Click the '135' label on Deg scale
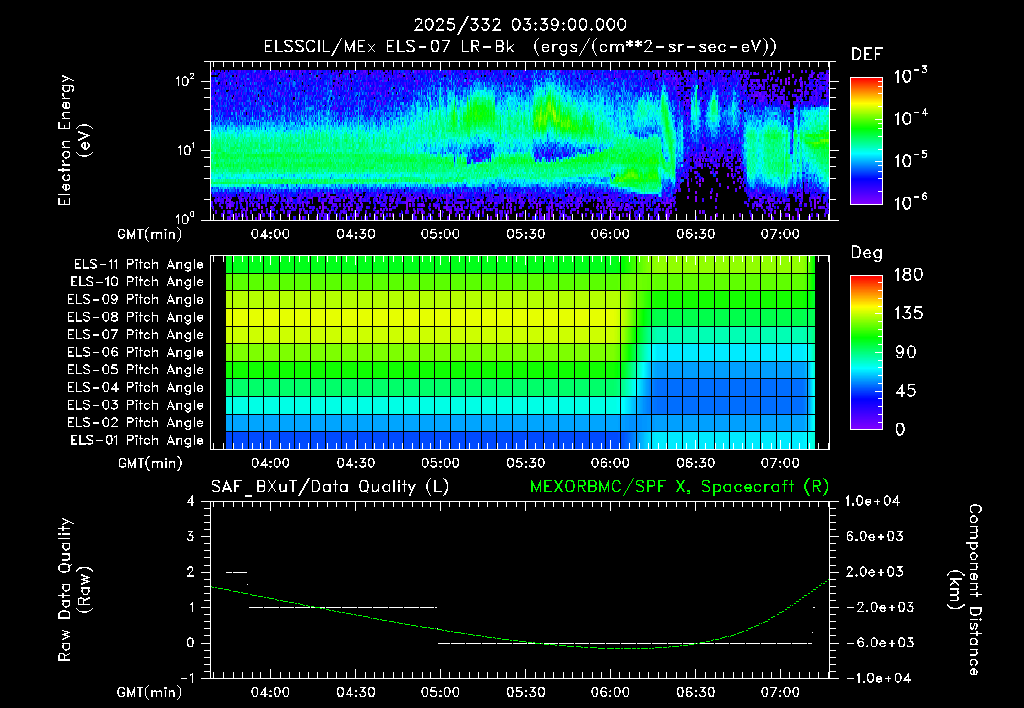Image resolution: width=1024 pixels, height=708 pixels. pos(908,314)
